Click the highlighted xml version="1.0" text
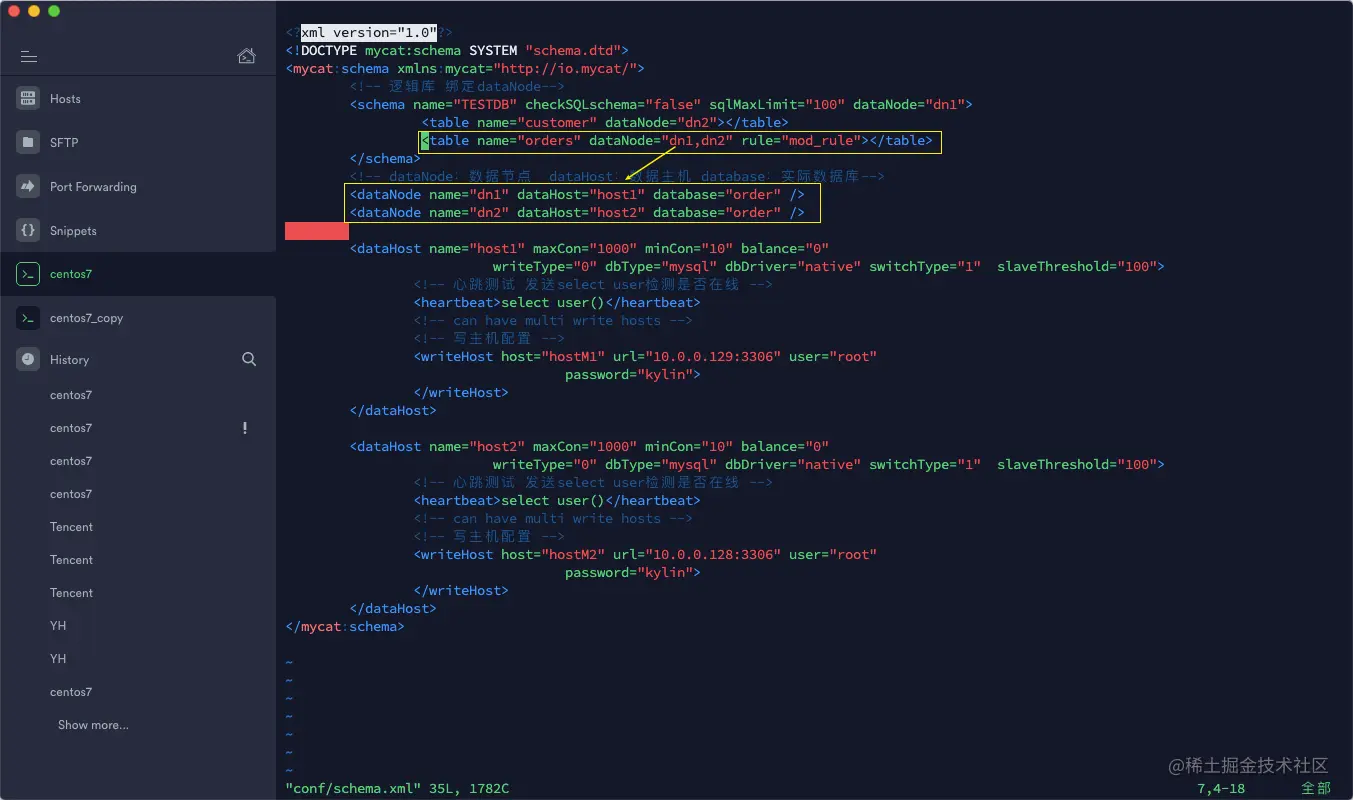The height and width of the screenshot is (800, 1353). pos(369,32)
